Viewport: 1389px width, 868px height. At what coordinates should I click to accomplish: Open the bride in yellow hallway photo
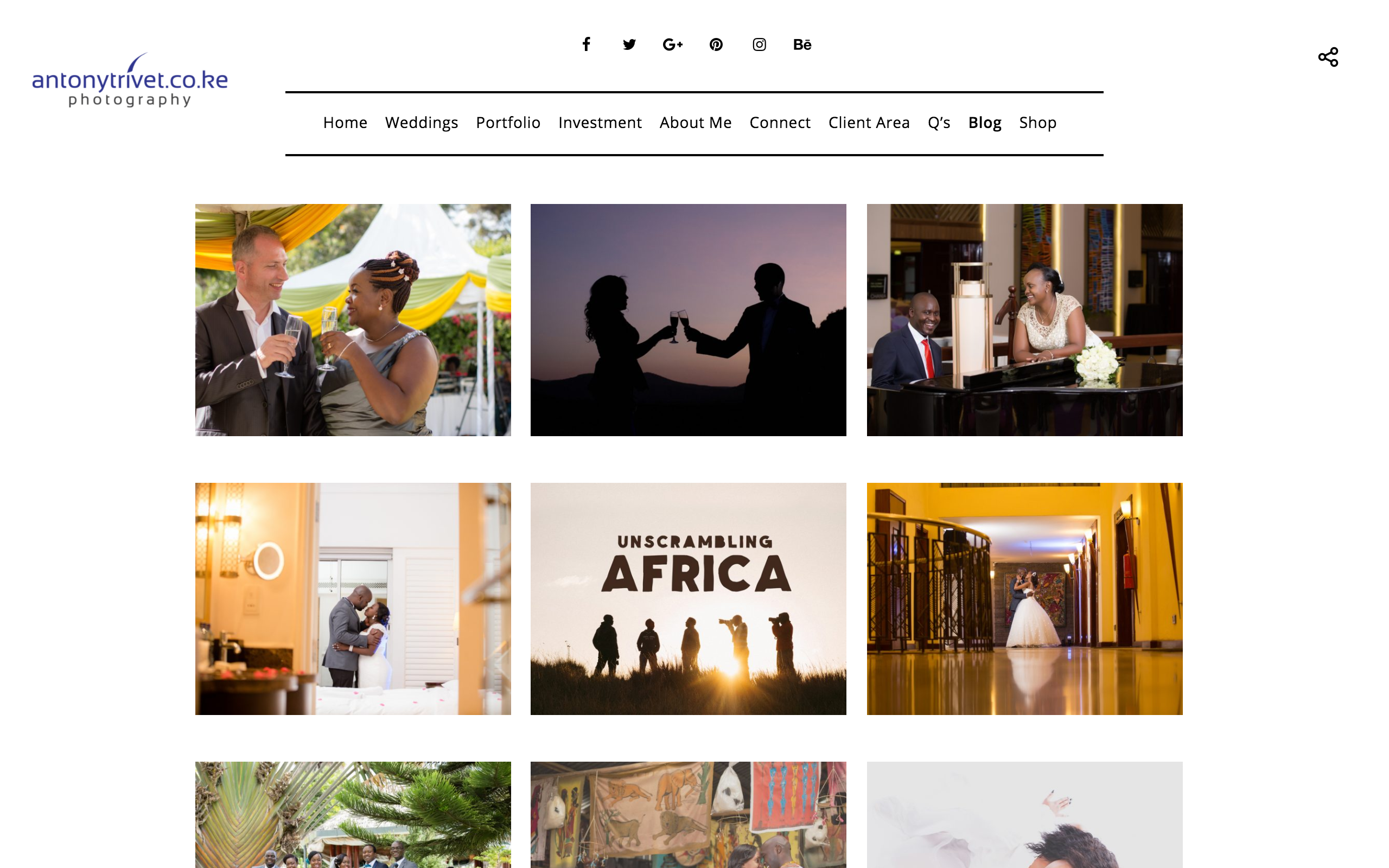1024,599
